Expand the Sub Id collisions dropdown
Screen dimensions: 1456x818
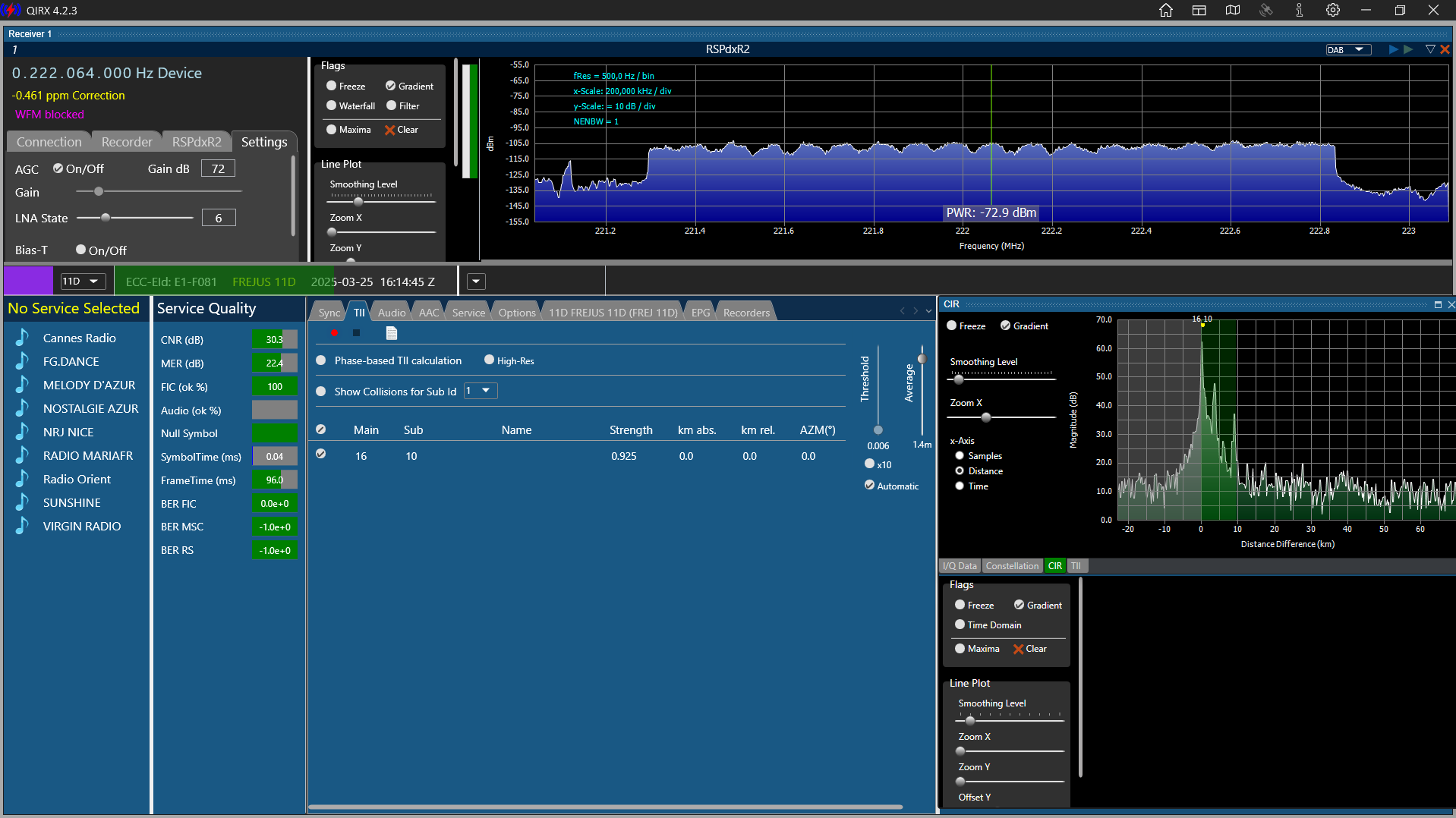click(x=481, y=391)
